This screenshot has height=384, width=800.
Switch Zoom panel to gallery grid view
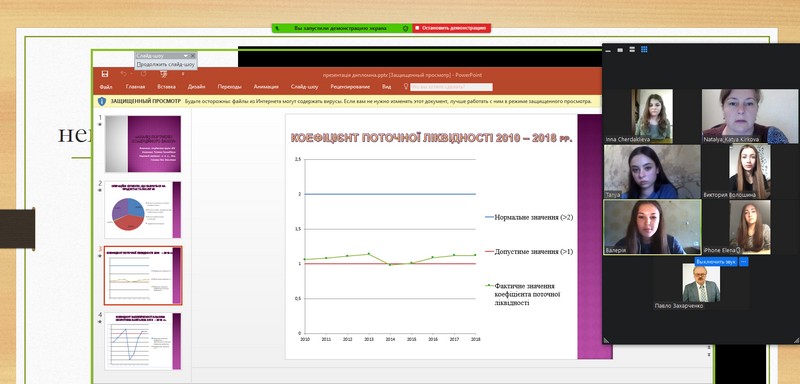644,49
